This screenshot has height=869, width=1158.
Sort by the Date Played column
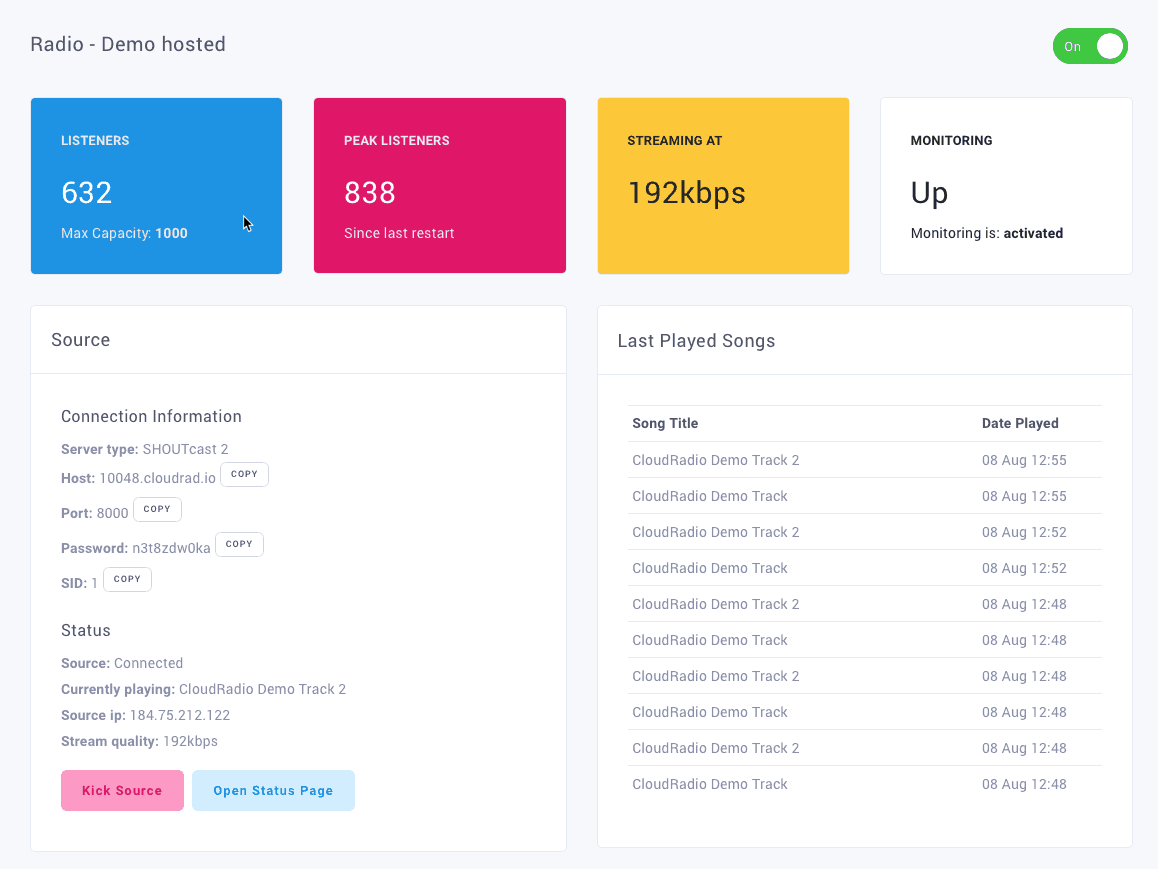point(1020,423)
